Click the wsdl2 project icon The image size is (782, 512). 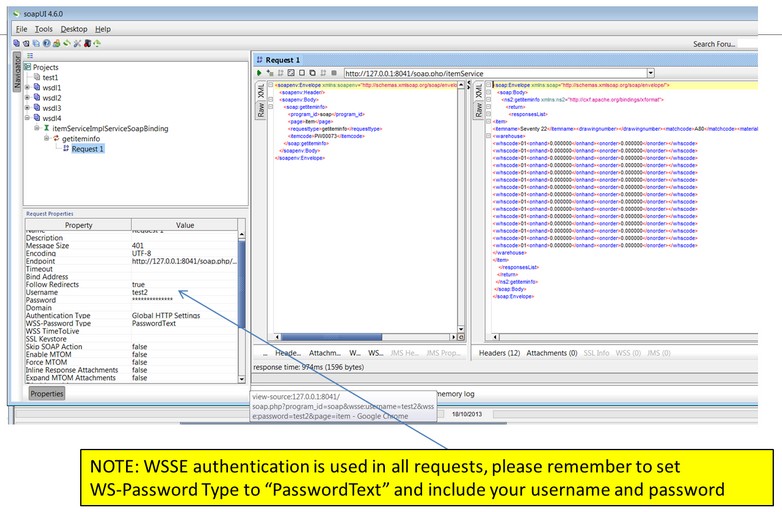pyautogui.click(x=35, y=98)
